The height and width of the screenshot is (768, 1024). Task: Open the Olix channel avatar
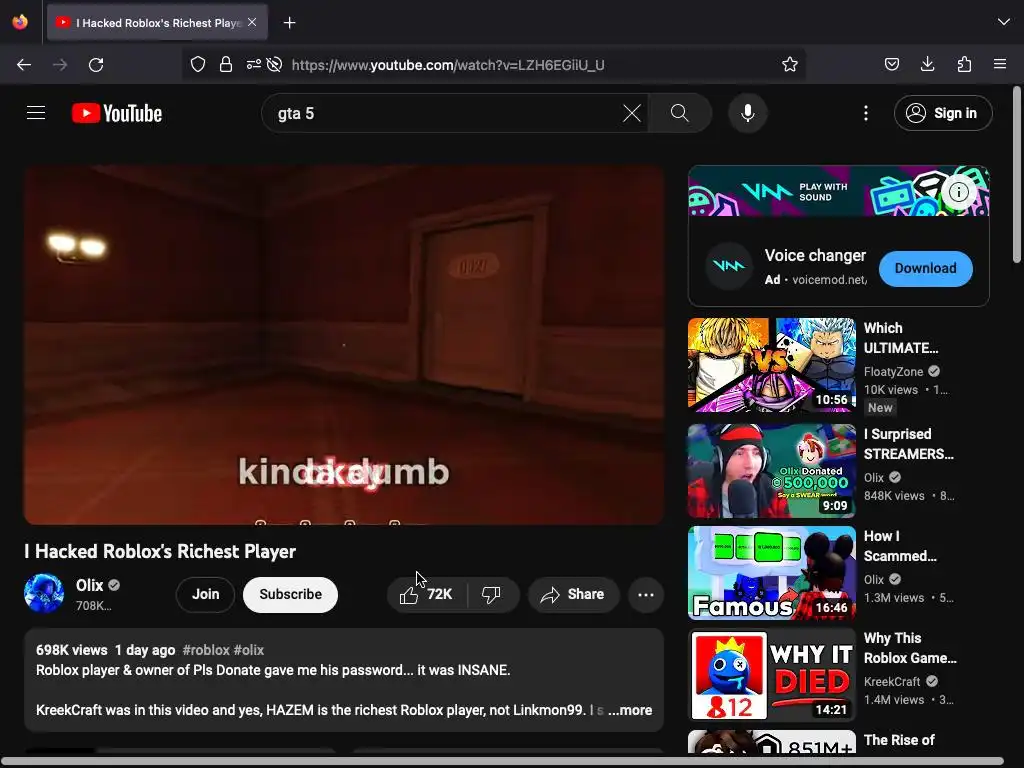pyautogui.click(x=44, y=594)
